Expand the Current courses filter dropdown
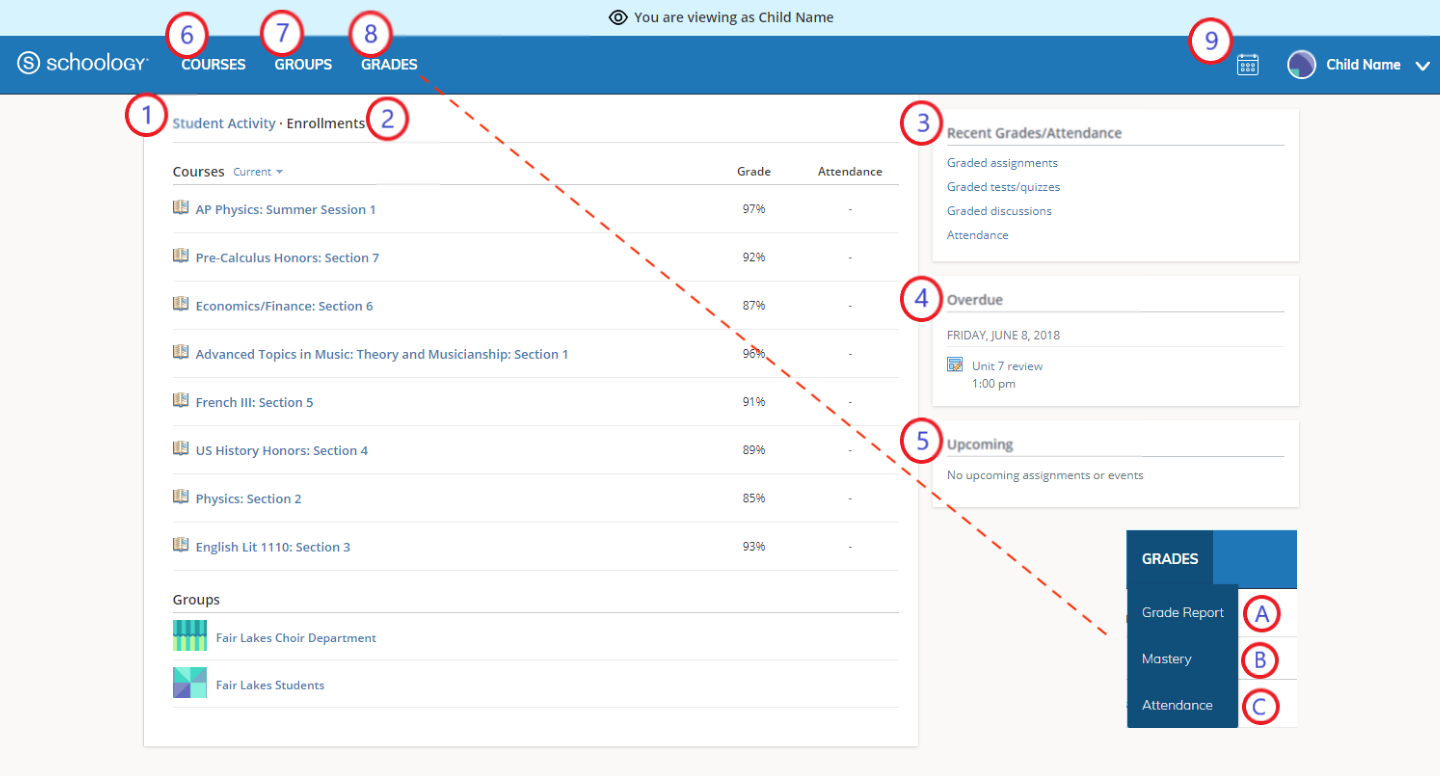1440x776 pixels. 258,172
